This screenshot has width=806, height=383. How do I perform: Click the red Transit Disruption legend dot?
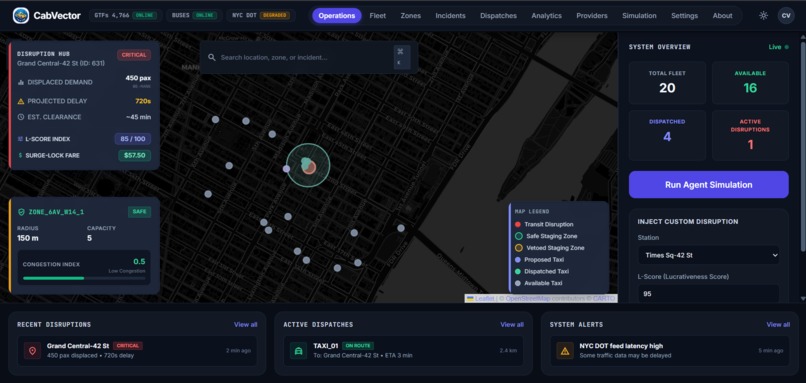point(518,224)
